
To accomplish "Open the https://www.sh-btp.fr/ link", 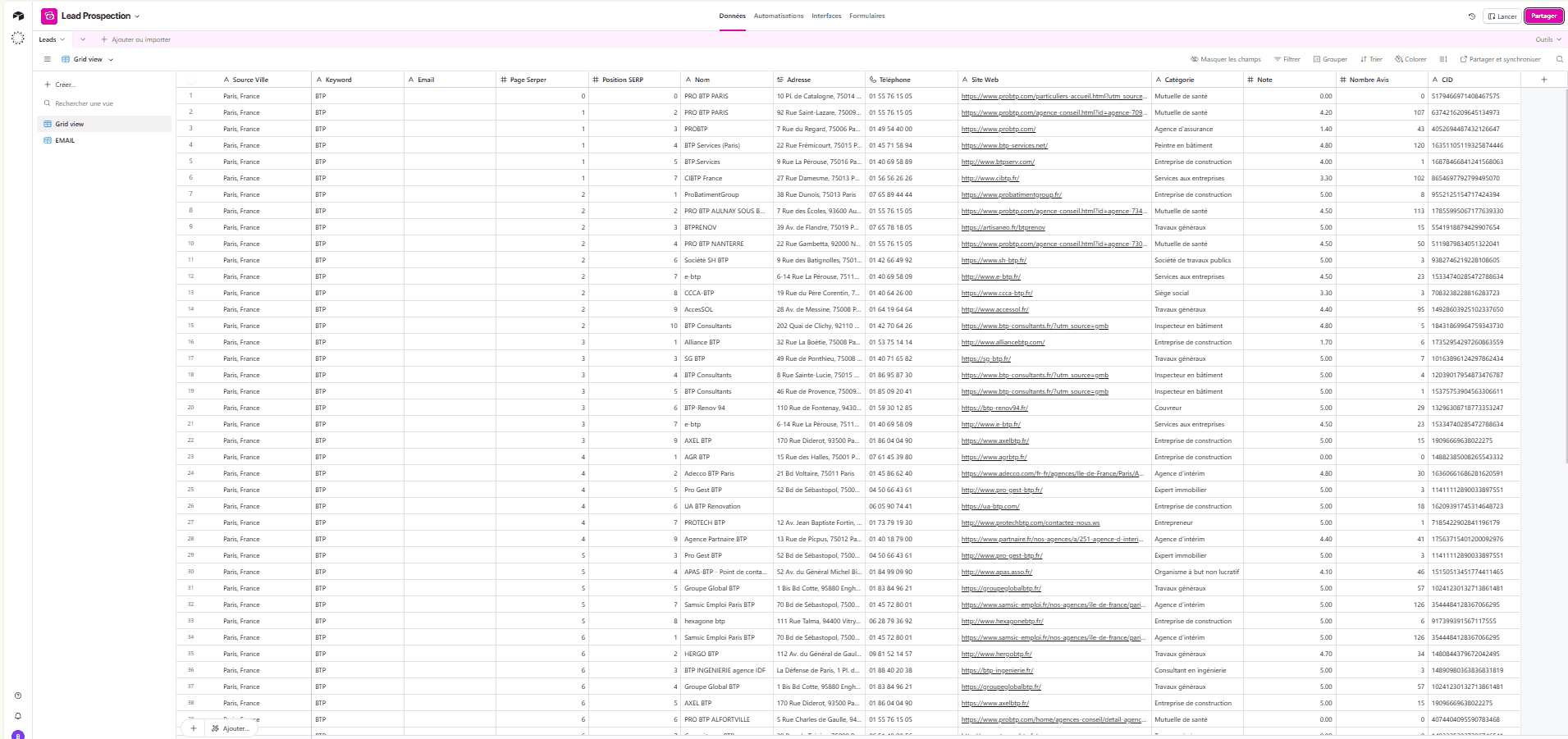I will click(994, 260).
